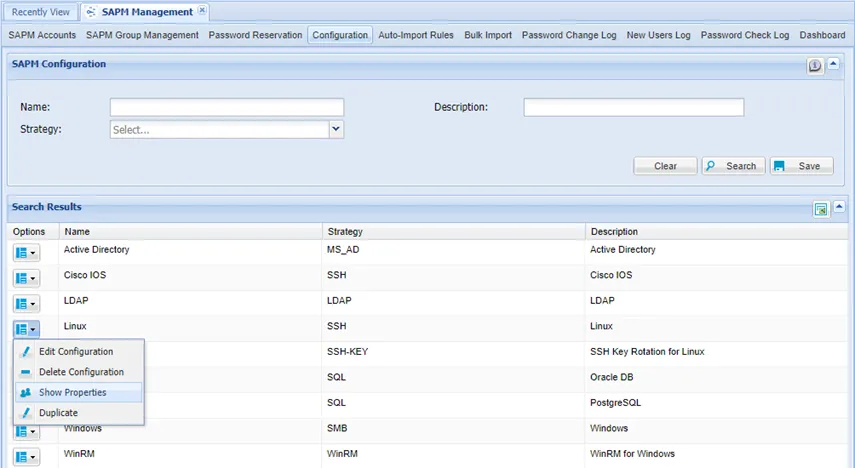Go to Password Reservation tab

255,35
